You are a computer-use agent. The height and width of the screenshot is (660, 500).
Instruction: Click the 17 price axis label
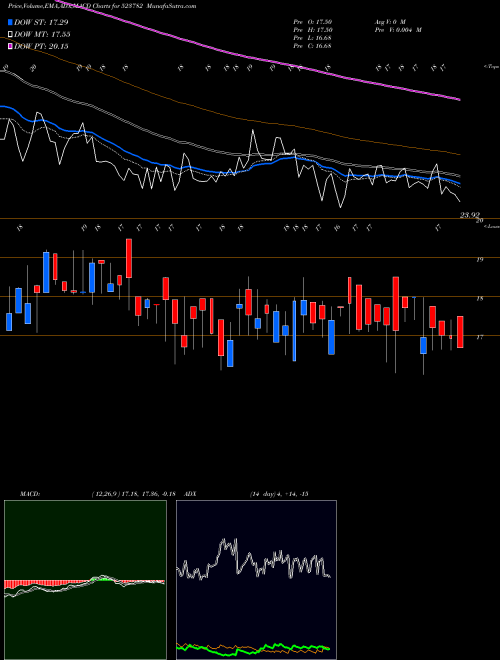point(479,337)
